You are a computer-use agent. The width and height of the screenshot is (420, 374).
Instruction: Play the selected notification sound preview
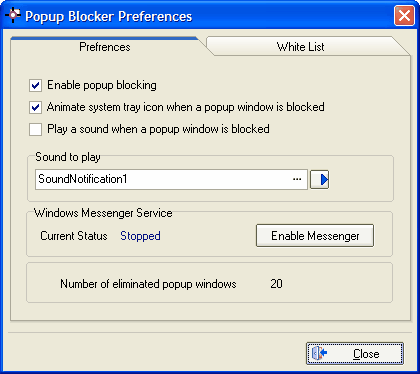tap(320, 180)
